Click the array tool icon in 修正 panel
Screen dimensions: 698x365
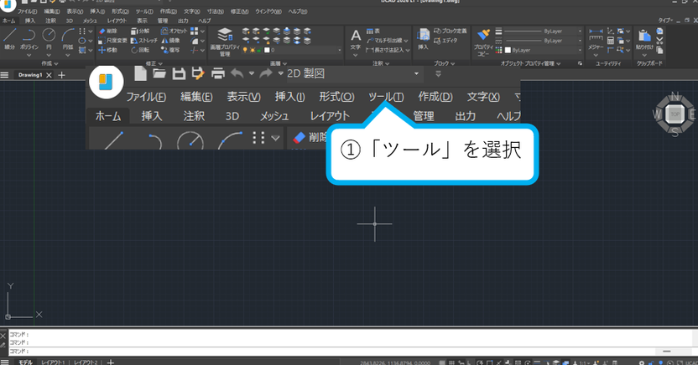(194, 31)
